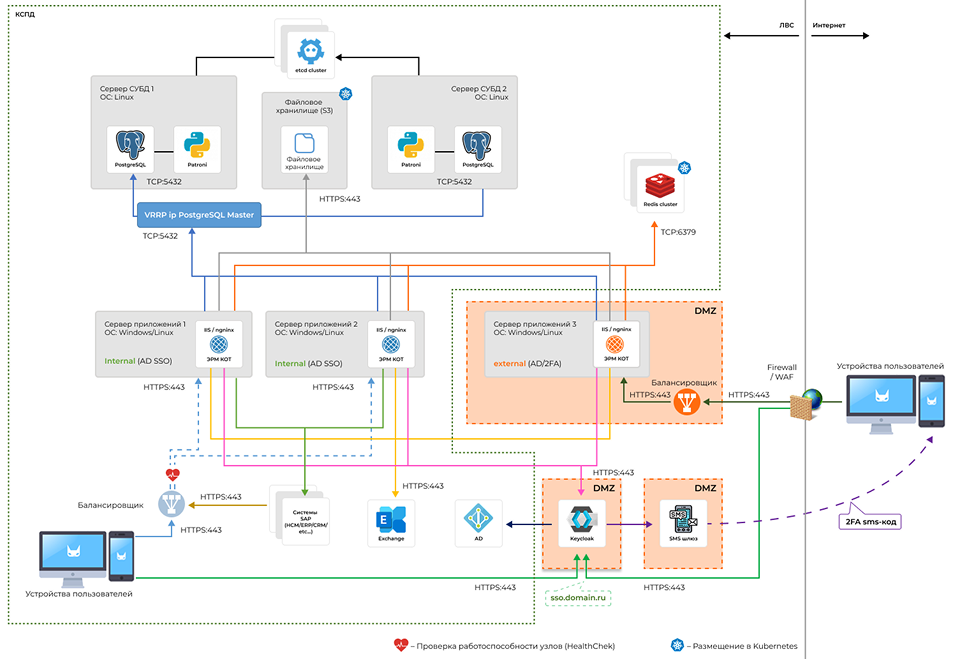953x659 pixels.
Task: Select the Exchange server icon
Action: pos(391,520)
